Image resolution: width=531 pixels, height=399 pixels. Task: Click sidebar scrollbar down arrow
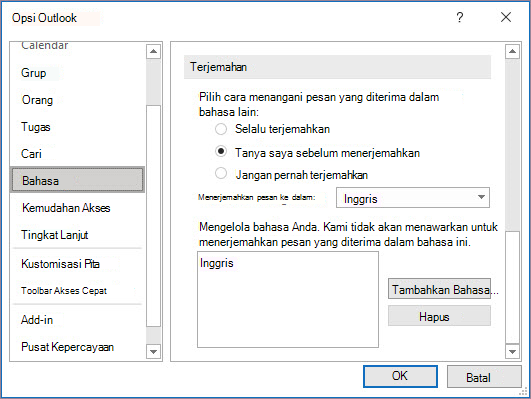(153, 351)
